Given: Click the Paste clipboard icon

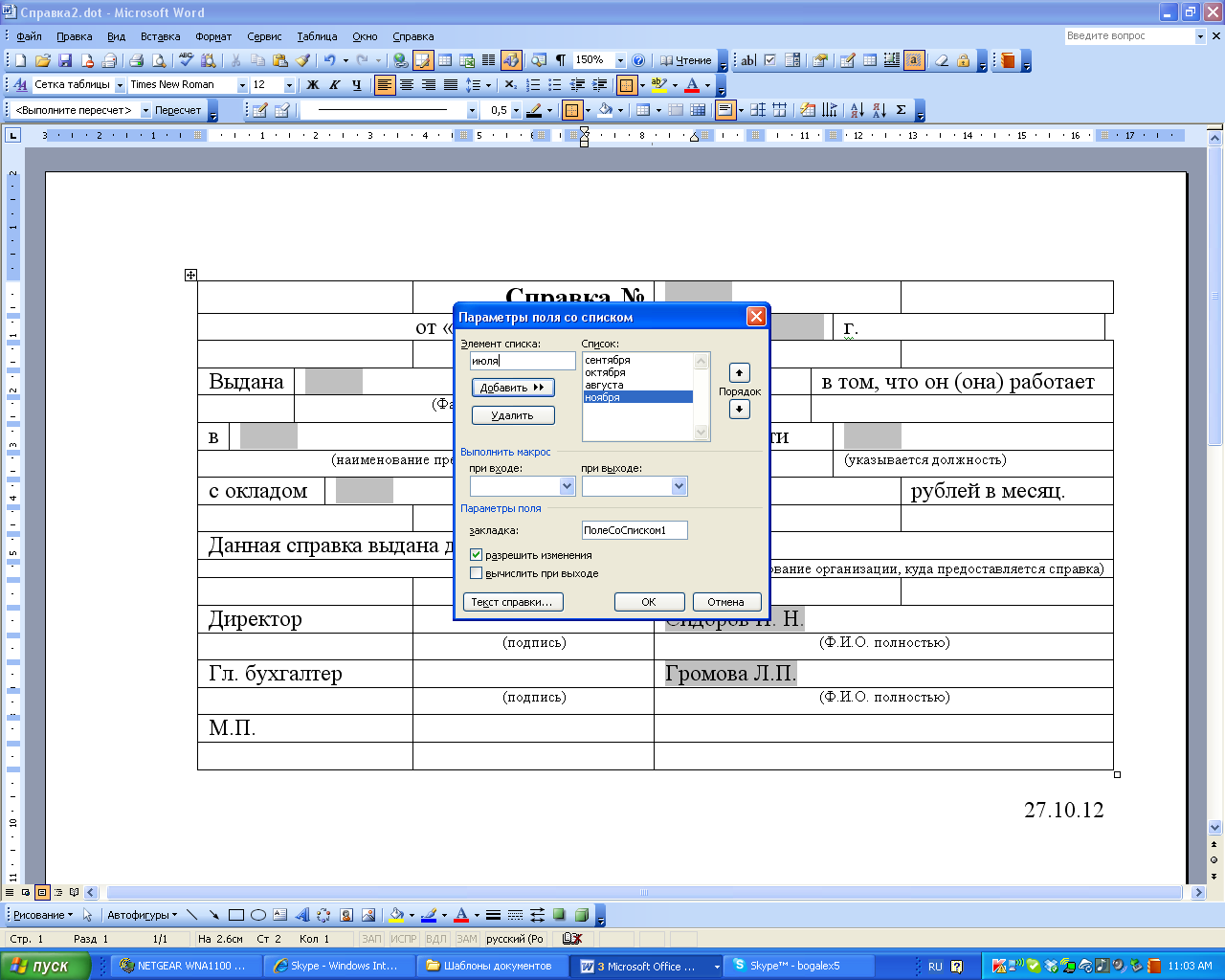Looking at the screenshot, I should [x=280, y=60].
